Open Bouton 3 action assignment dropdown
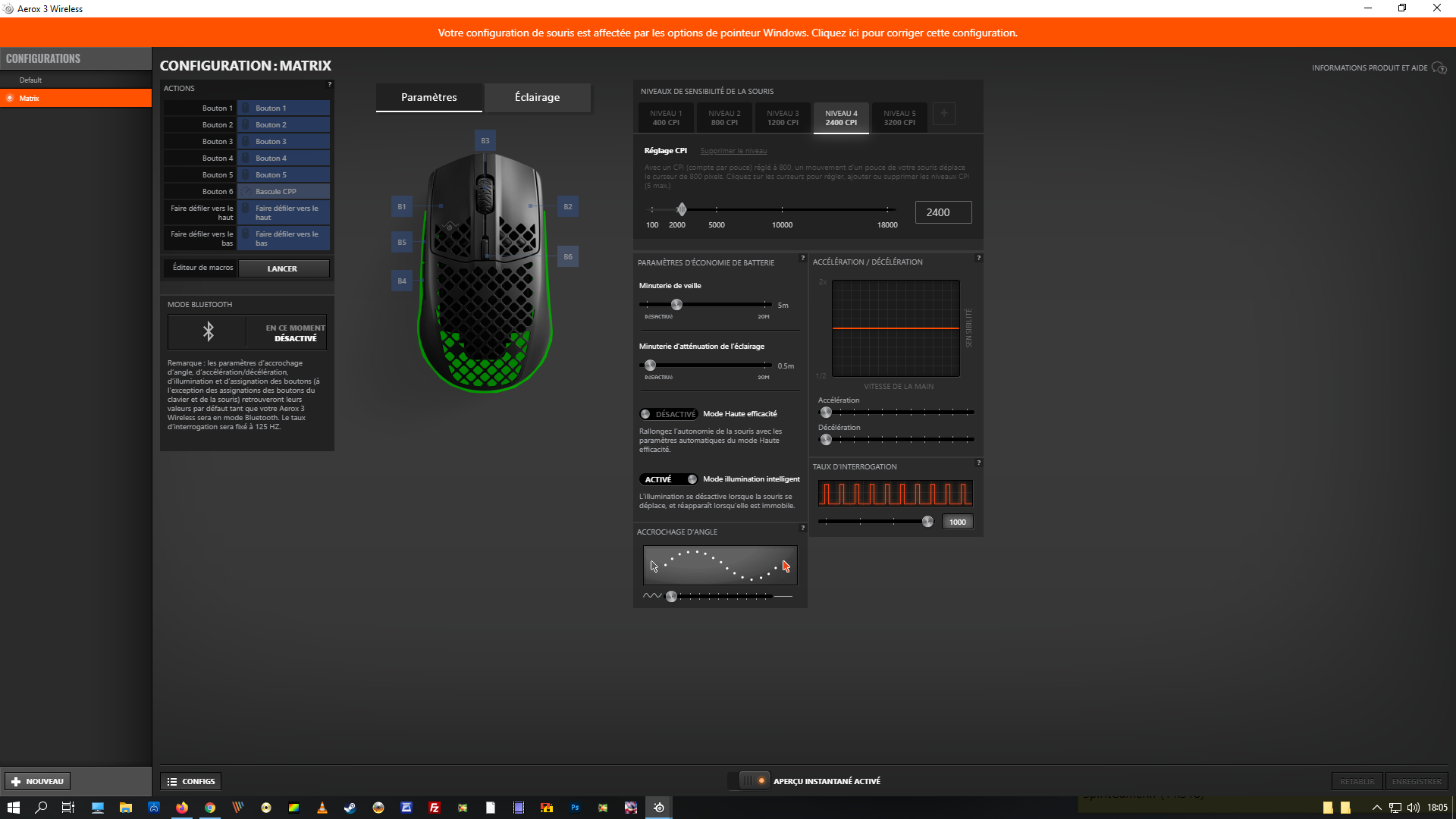Screen dimensions: 1456x819 pos(284,141)
